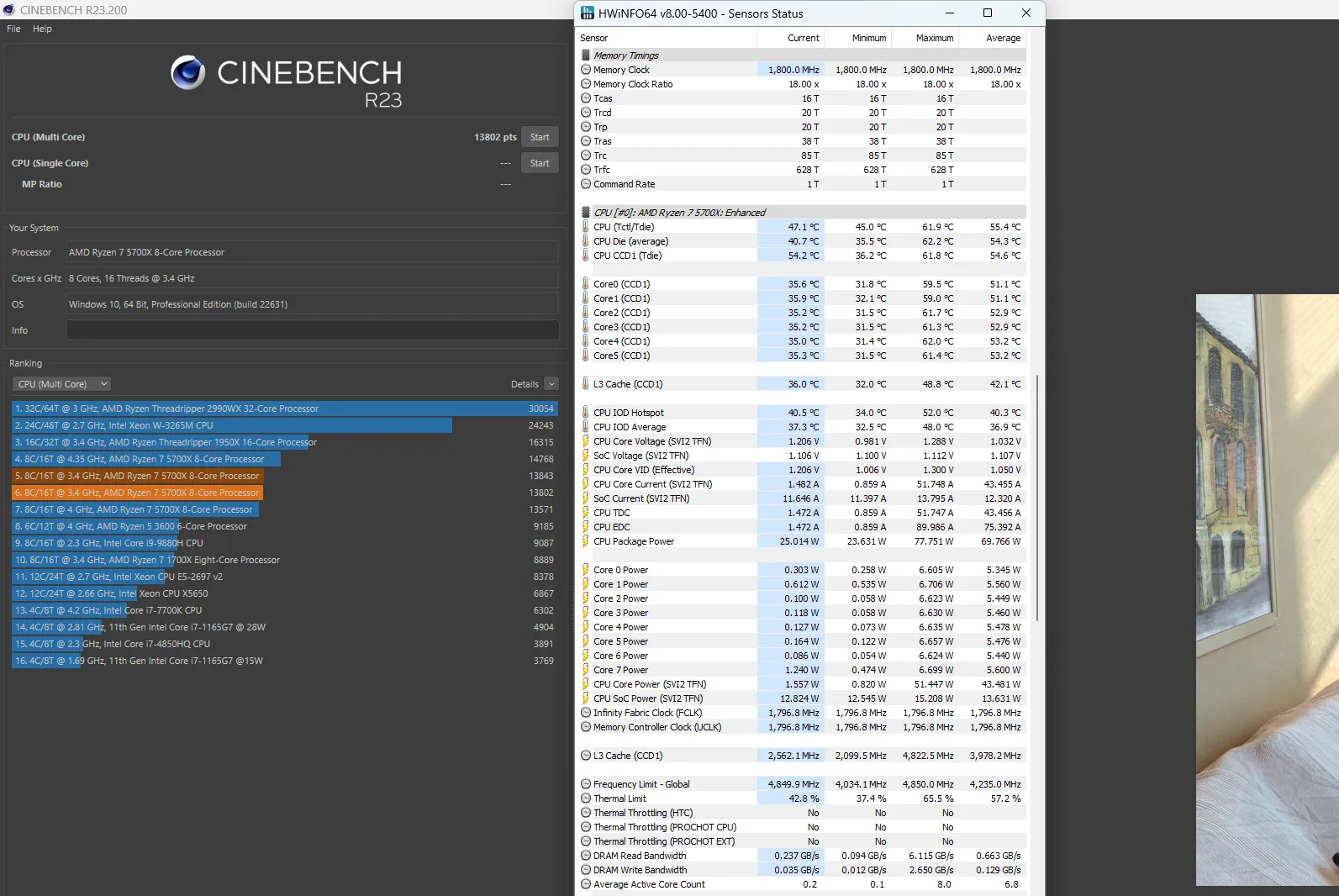Select the Ryzen 7 1700X ranking row

coord(285,560)
